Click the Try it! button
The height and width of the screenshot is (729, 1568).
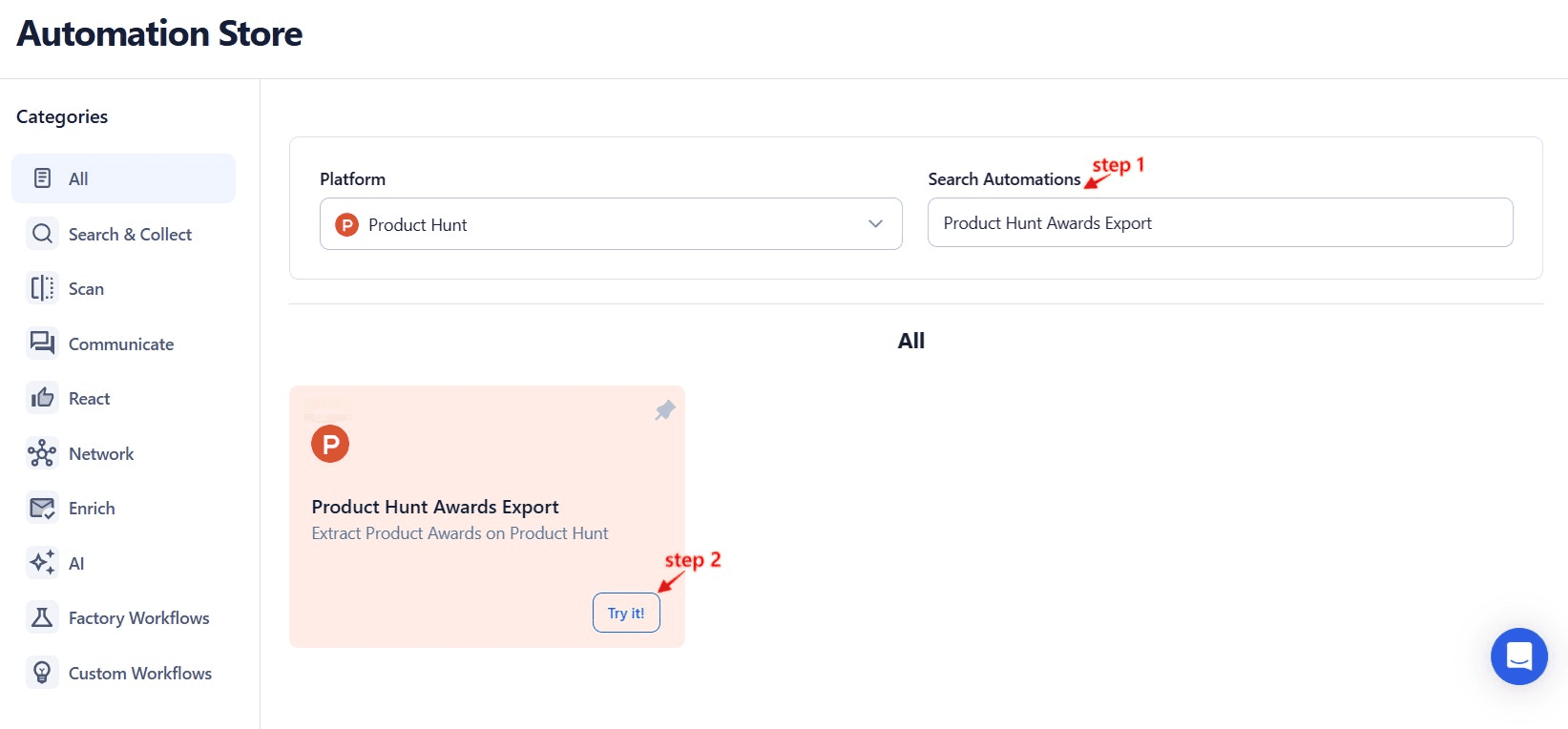[625, 612]
